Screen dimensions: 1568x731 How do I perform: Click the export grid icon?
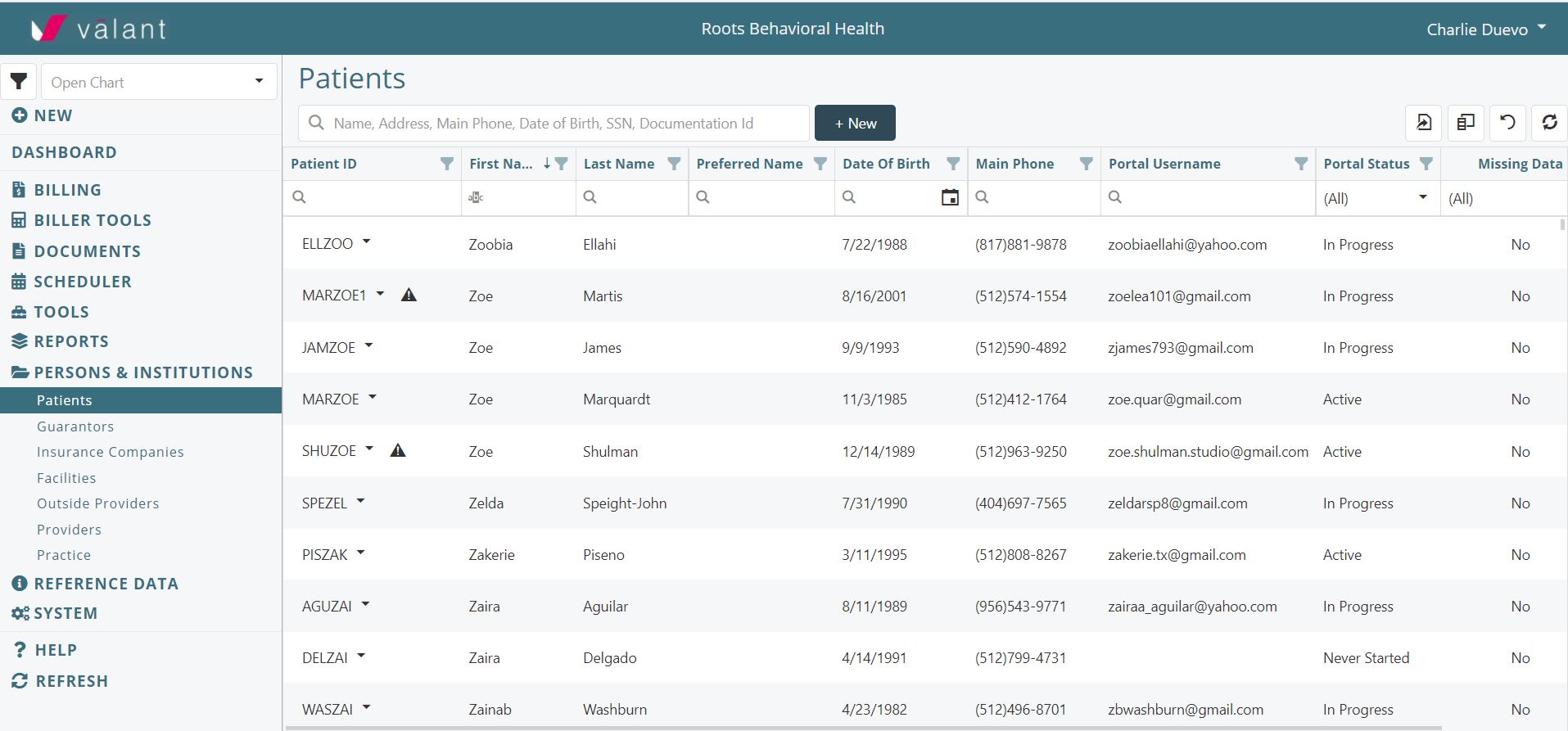pyautogui.click(x=1424, y=123)
